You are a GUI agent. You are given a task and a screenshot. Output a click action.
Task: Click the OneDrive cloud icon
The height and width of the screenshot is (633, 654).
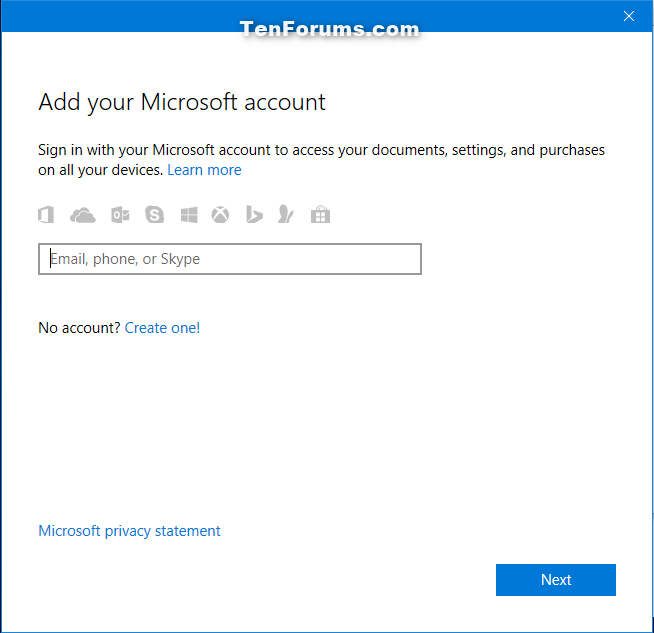tap(83, 216)
